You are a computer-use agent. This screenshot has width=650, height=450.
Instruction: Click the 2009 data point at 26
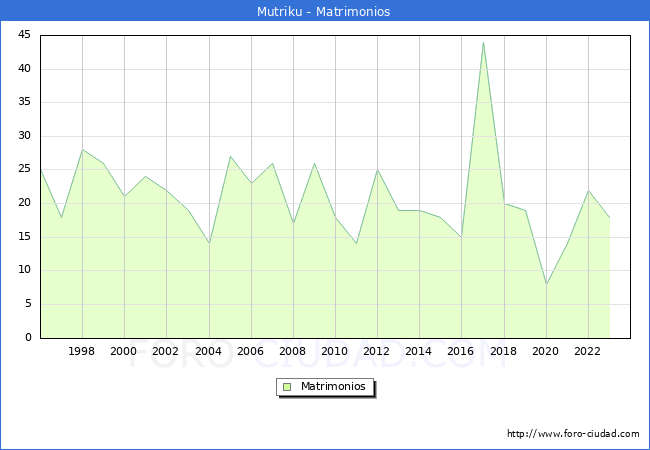point(314,163)
